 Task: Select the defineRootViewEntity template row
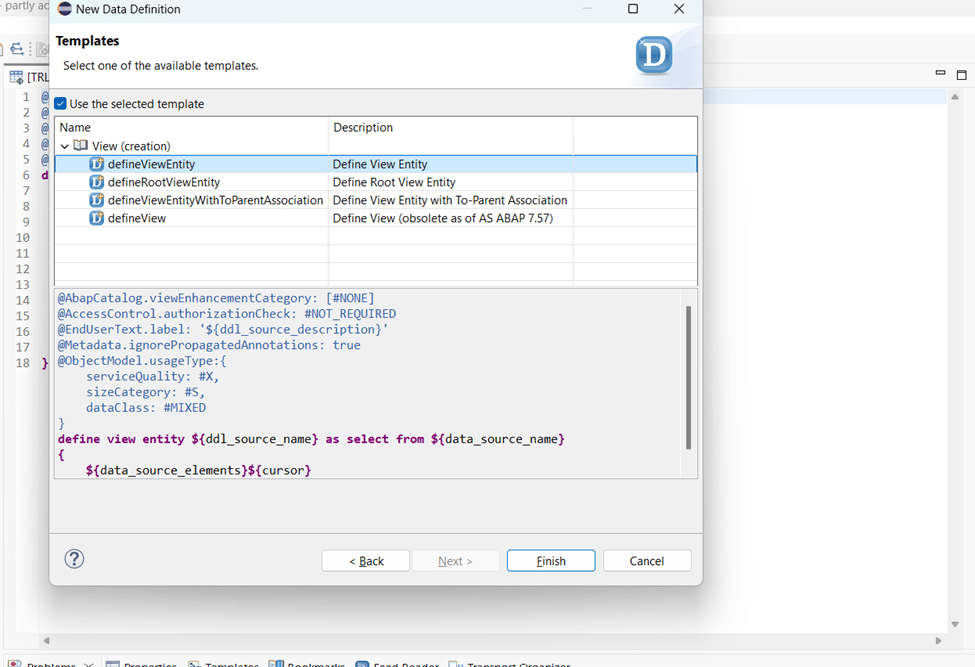pyautogui.click(x=164, y=182)
